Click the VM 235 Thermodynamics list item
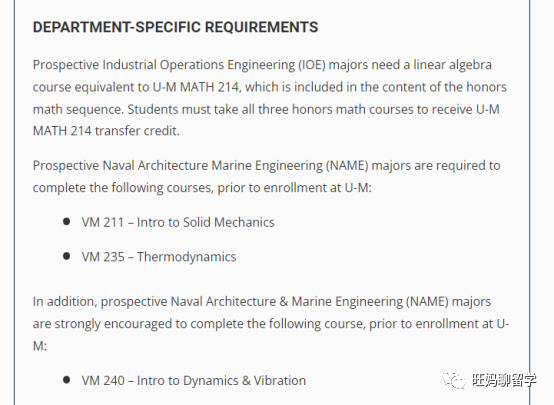554x405 pixels. (x=159, y=257)
